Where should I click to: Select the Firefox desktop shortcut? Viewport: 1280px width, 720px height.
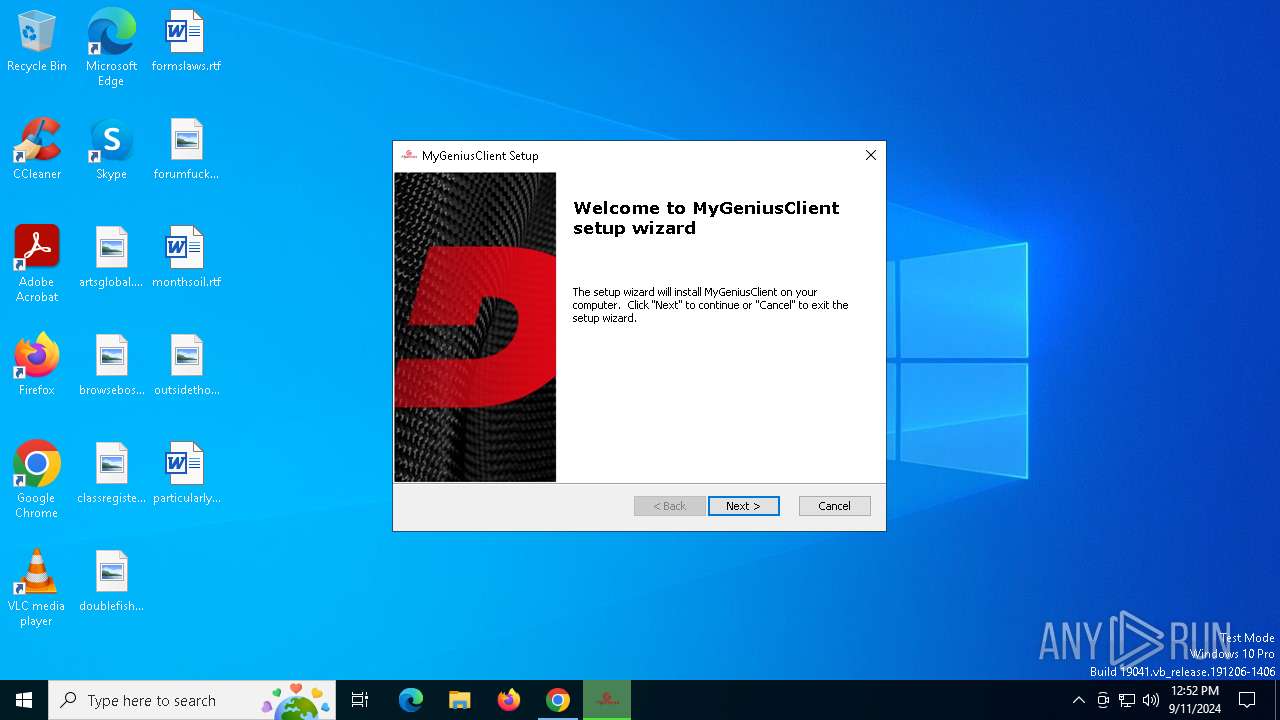pos(37,365)
